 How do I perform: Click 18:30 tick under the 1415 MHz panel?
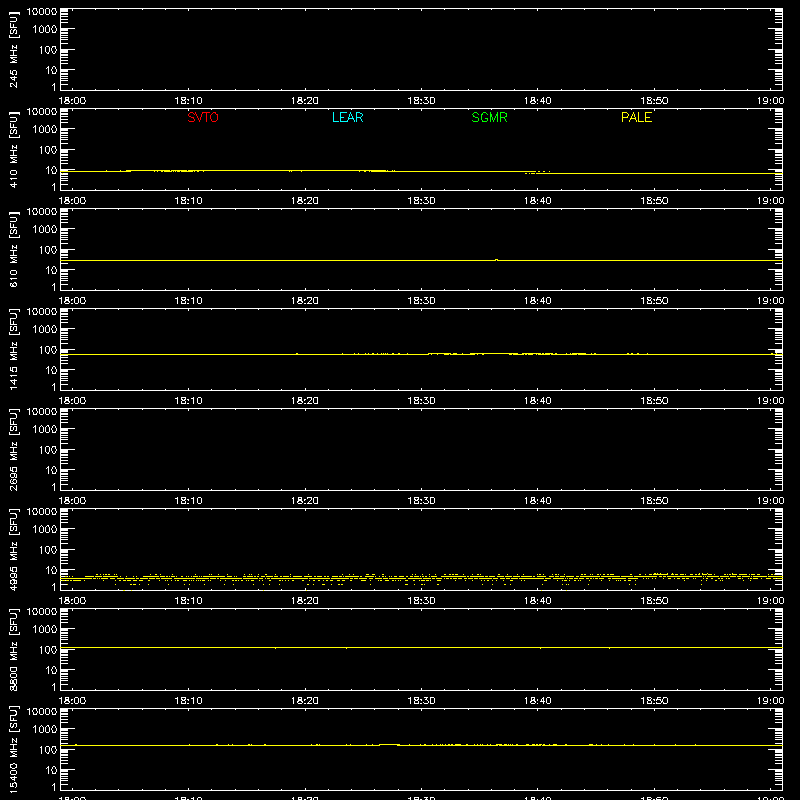point(421,401)
